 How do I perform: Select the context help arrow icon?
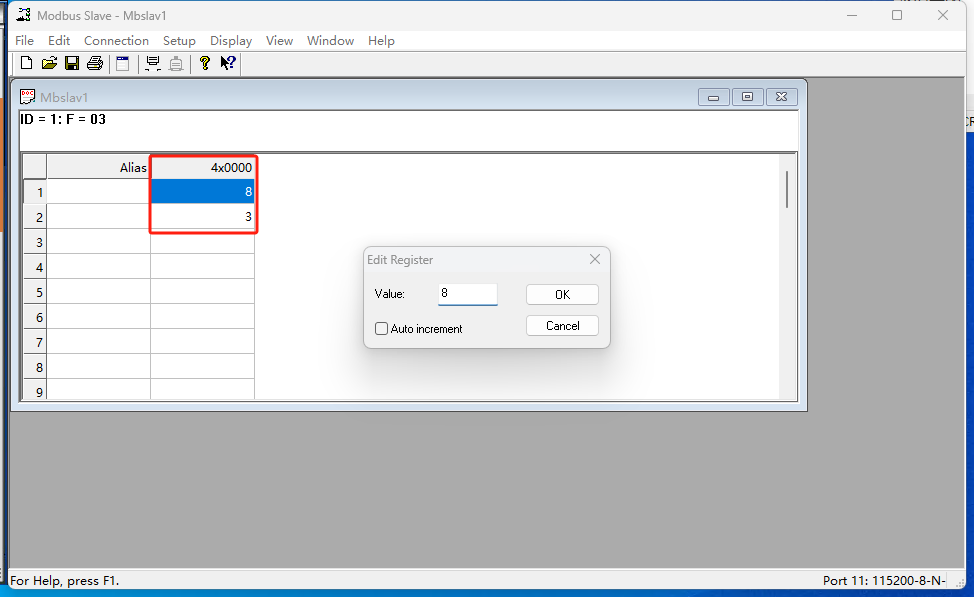(x=228, y=64)
